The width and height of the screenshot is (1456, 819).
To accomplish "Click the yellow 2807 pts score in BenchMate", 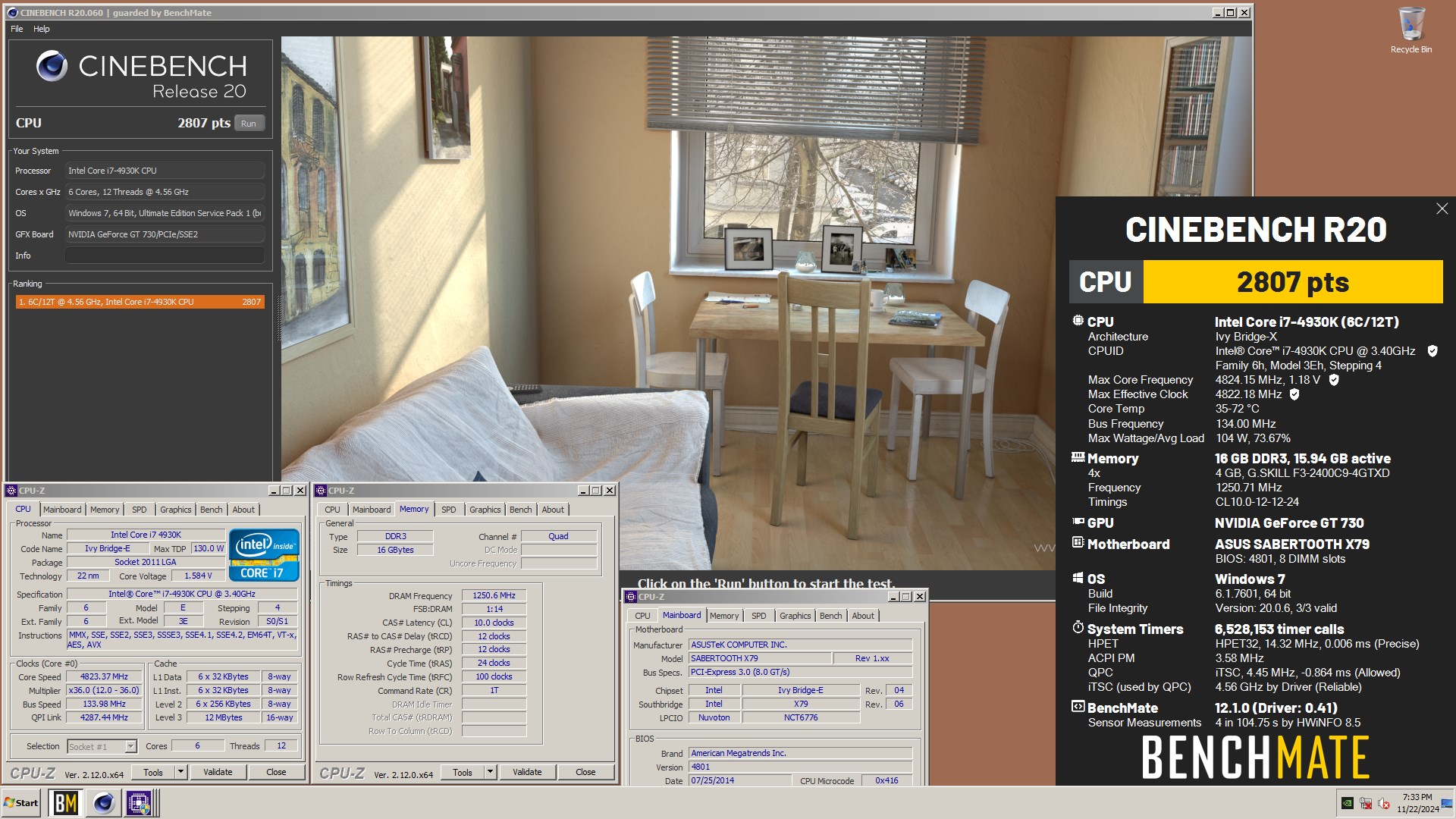I will pos(1292,282).
